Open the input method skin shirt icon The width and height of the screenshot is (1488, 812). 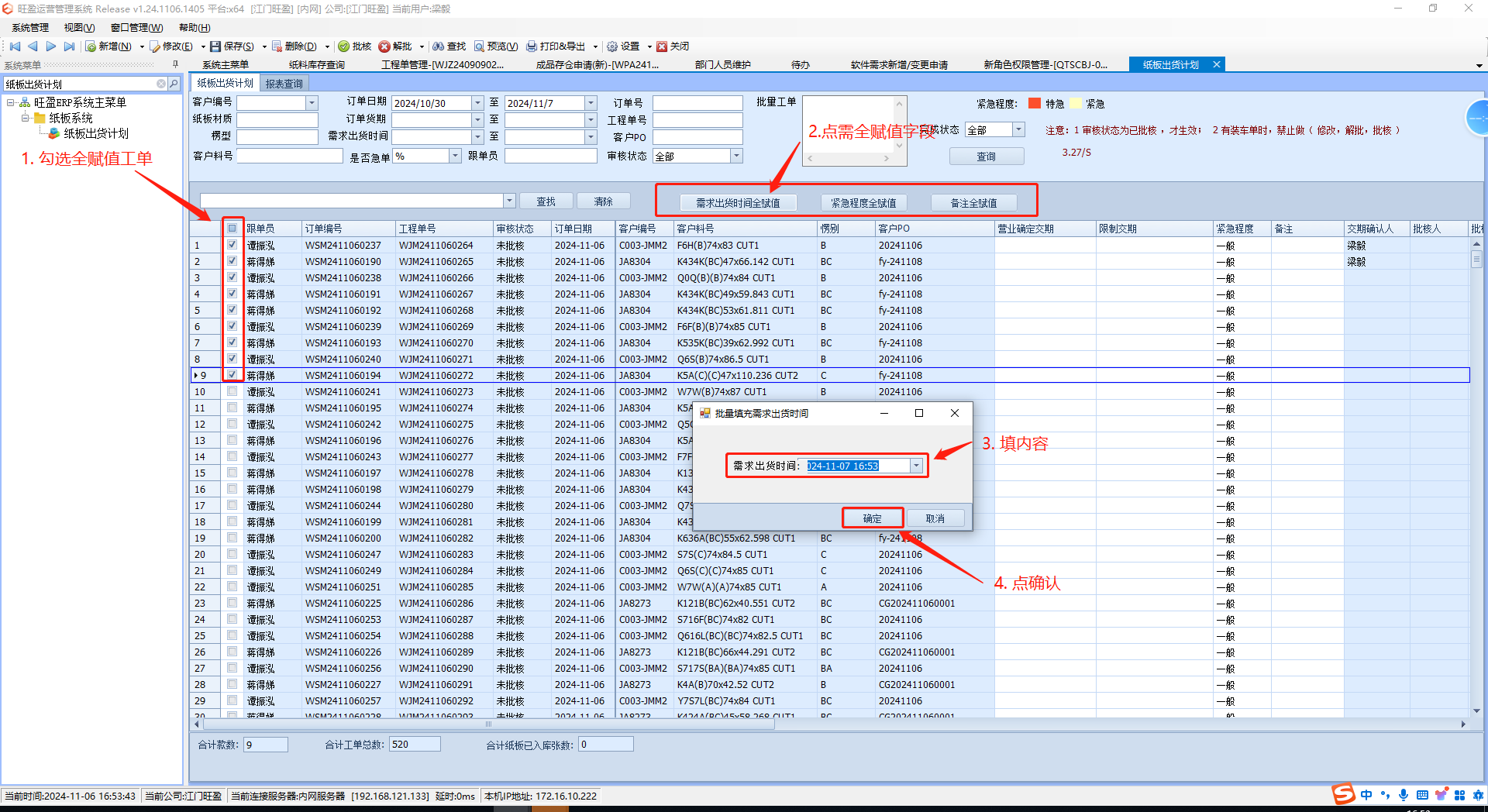click(1441, 795)
